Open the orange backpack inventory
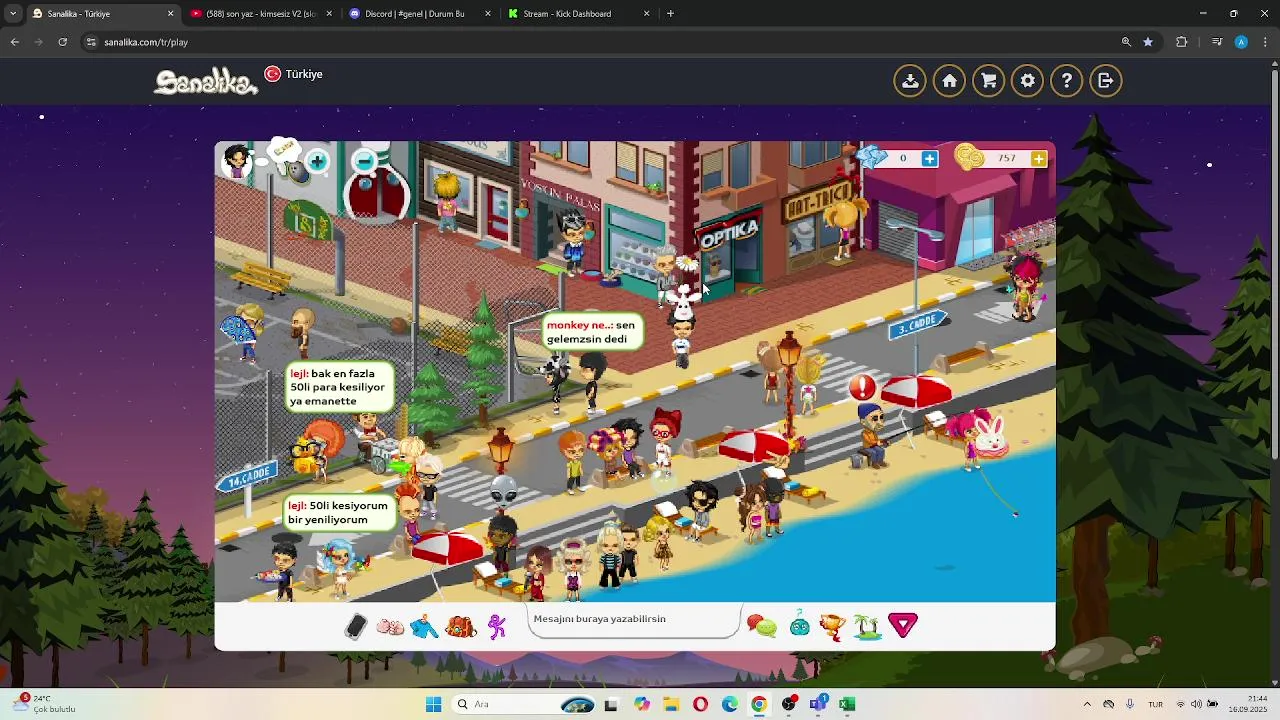 (460, 627)
